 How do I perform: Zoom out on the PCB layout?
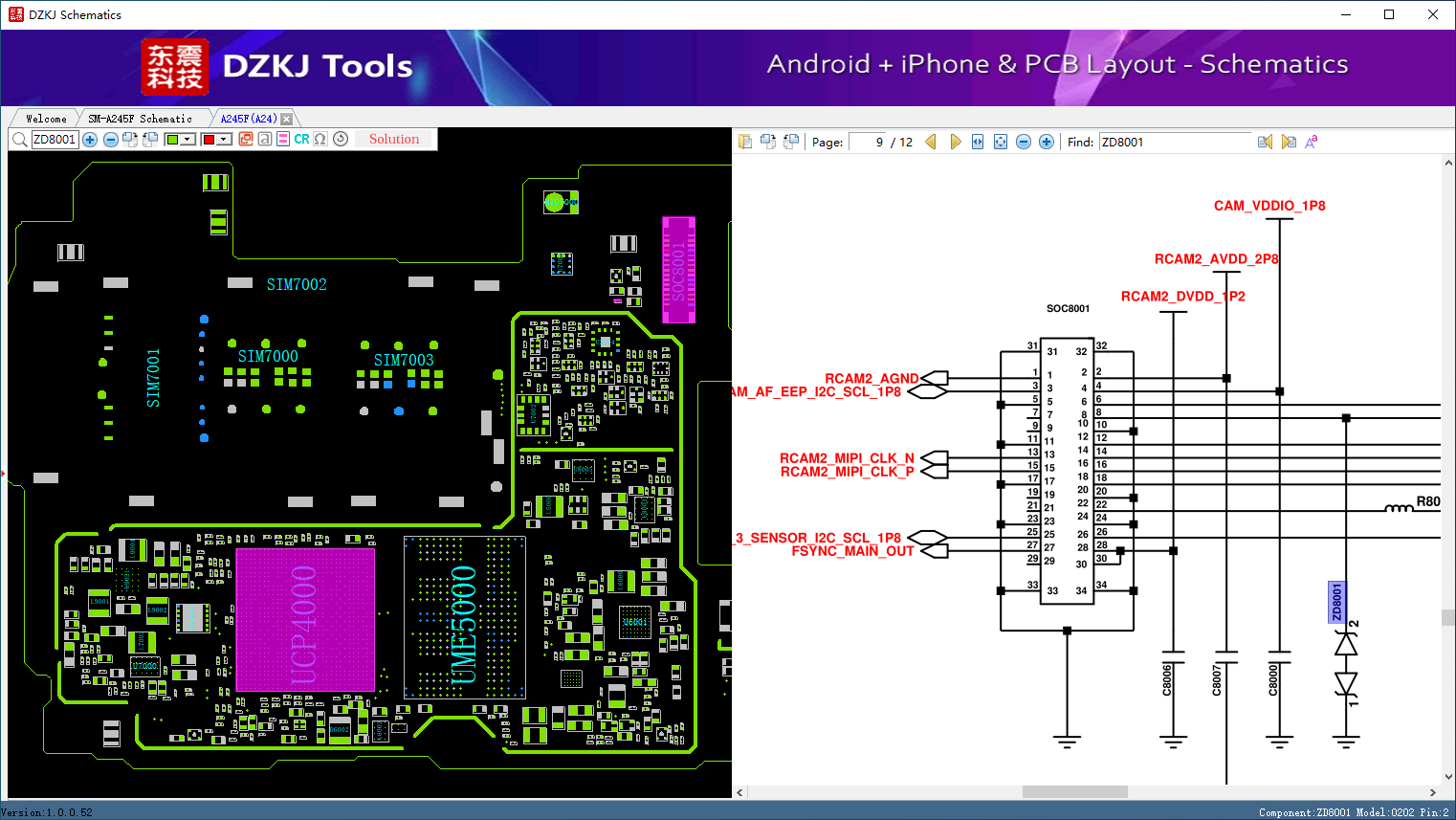click(x=111, y=140)
